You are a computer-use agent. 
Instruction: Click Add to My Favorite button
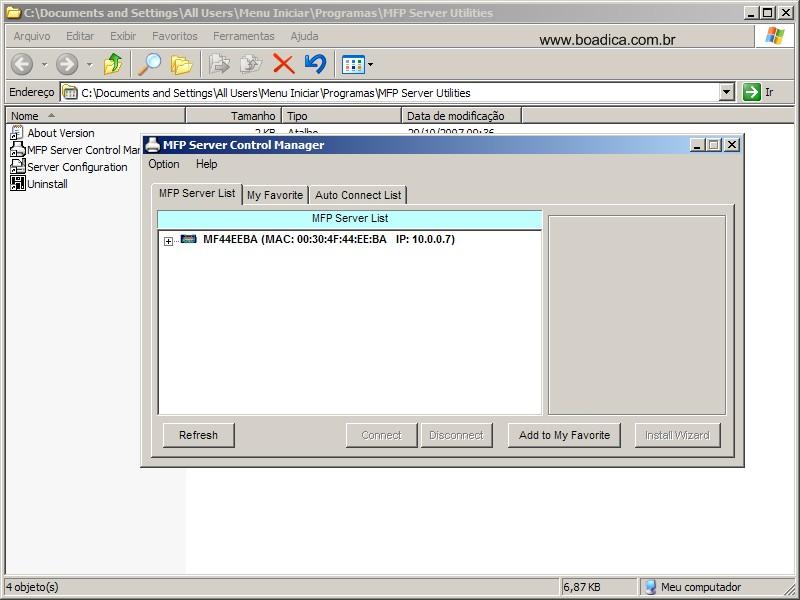[564, 435]
